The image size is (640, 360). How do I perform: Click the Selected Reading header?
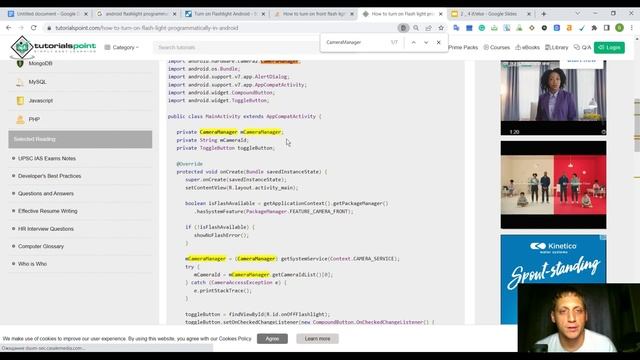pyautogui.click(x=80, y=139)
